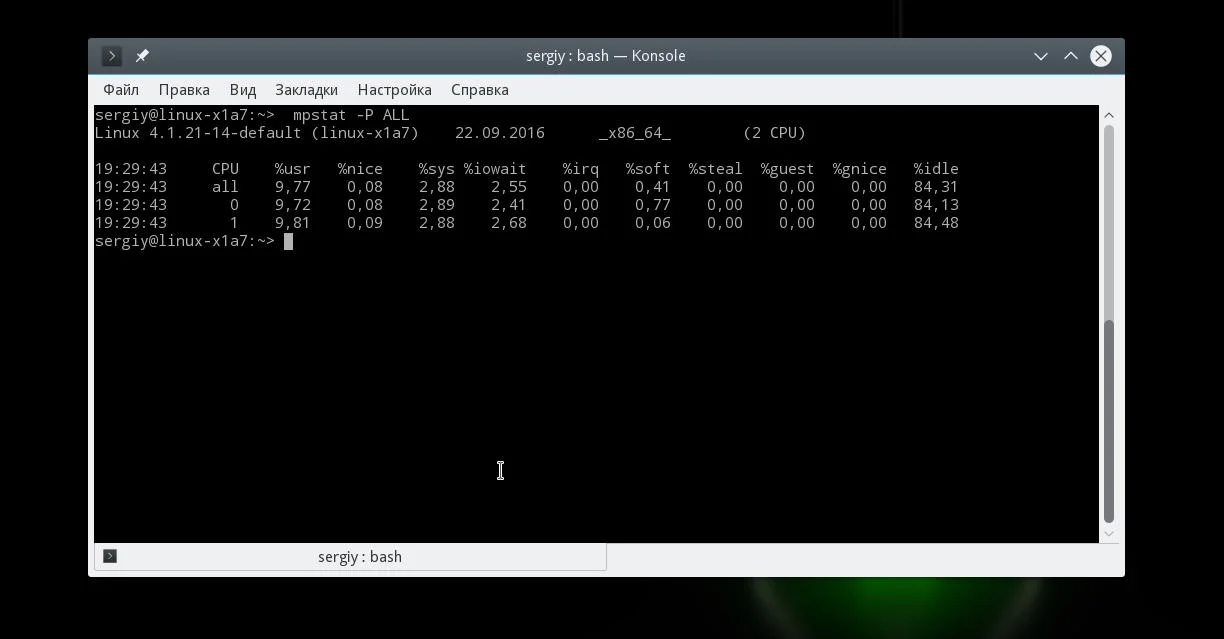Viewport: 1224px width, 639px height.
Task: Click the '(2 CPU)' text
Action: pyautogui.click(x=774, y=133)
